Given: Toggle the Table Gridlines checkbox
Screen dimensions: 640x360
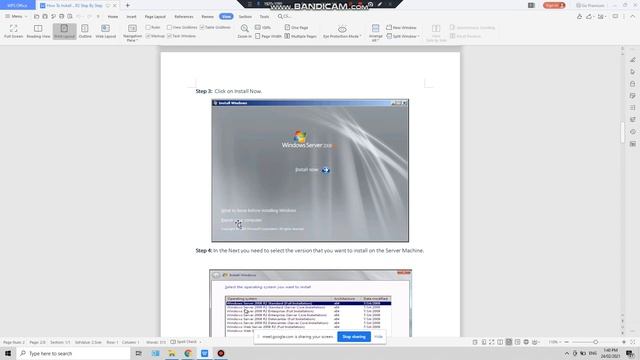Looking at the screenshot, I should pos(215,27).
